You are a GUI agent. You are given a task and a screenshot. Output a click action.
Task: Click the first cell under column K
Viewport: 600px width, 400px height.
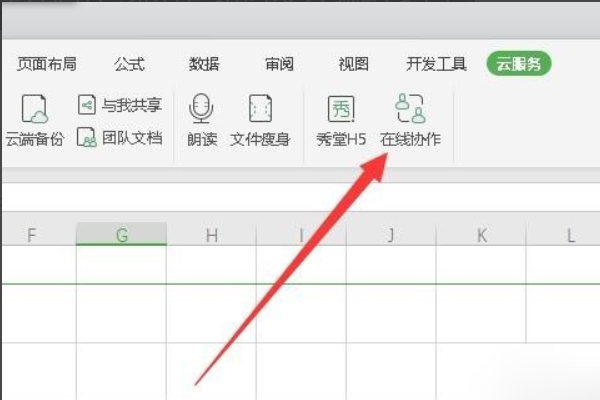(481, 265)
